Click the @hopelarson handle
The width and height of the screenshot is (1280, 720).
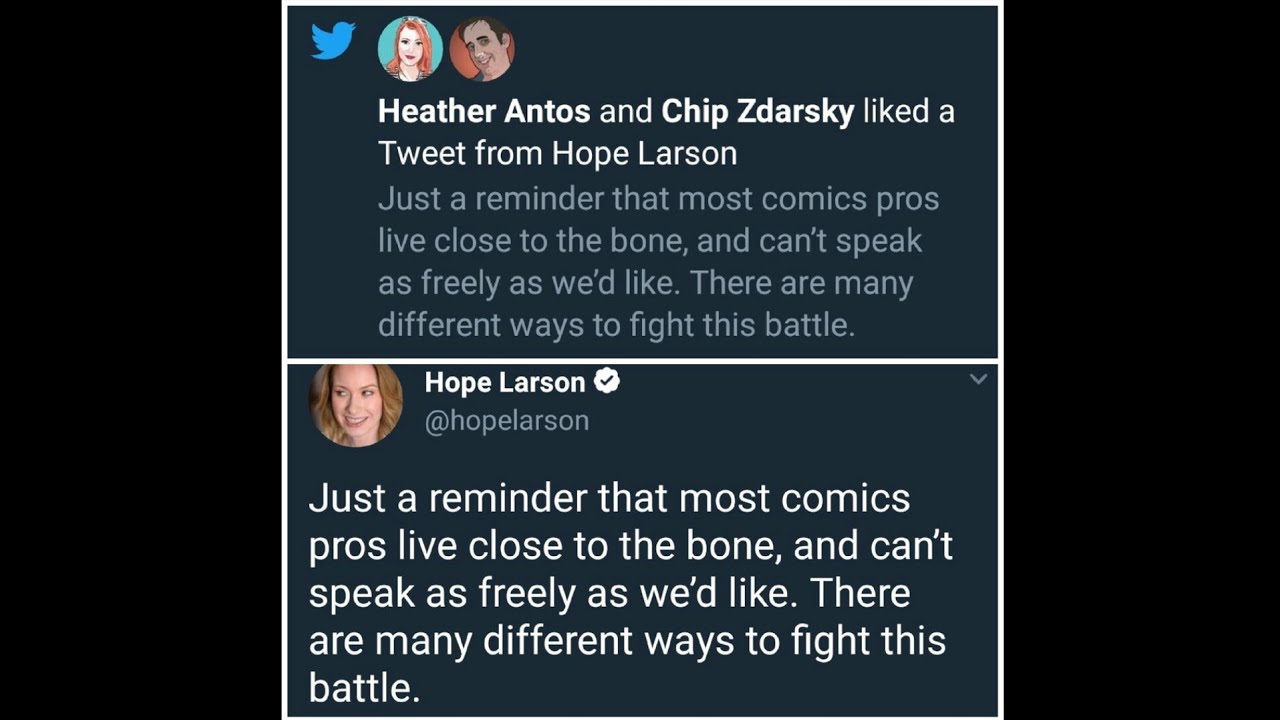(x=507, y=421)
